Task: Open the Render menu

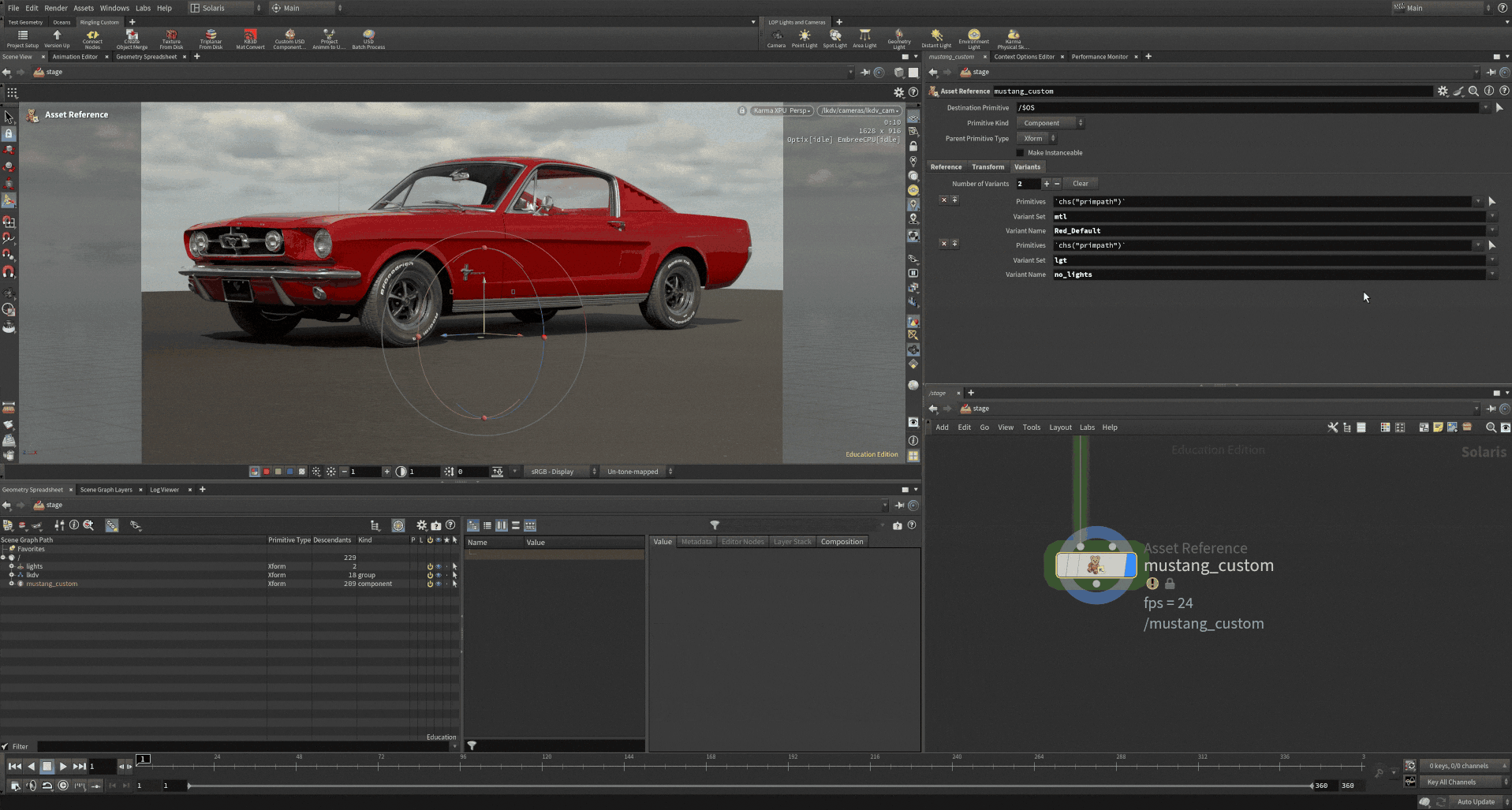Action: pyautogui.click(x=55, y=8)
